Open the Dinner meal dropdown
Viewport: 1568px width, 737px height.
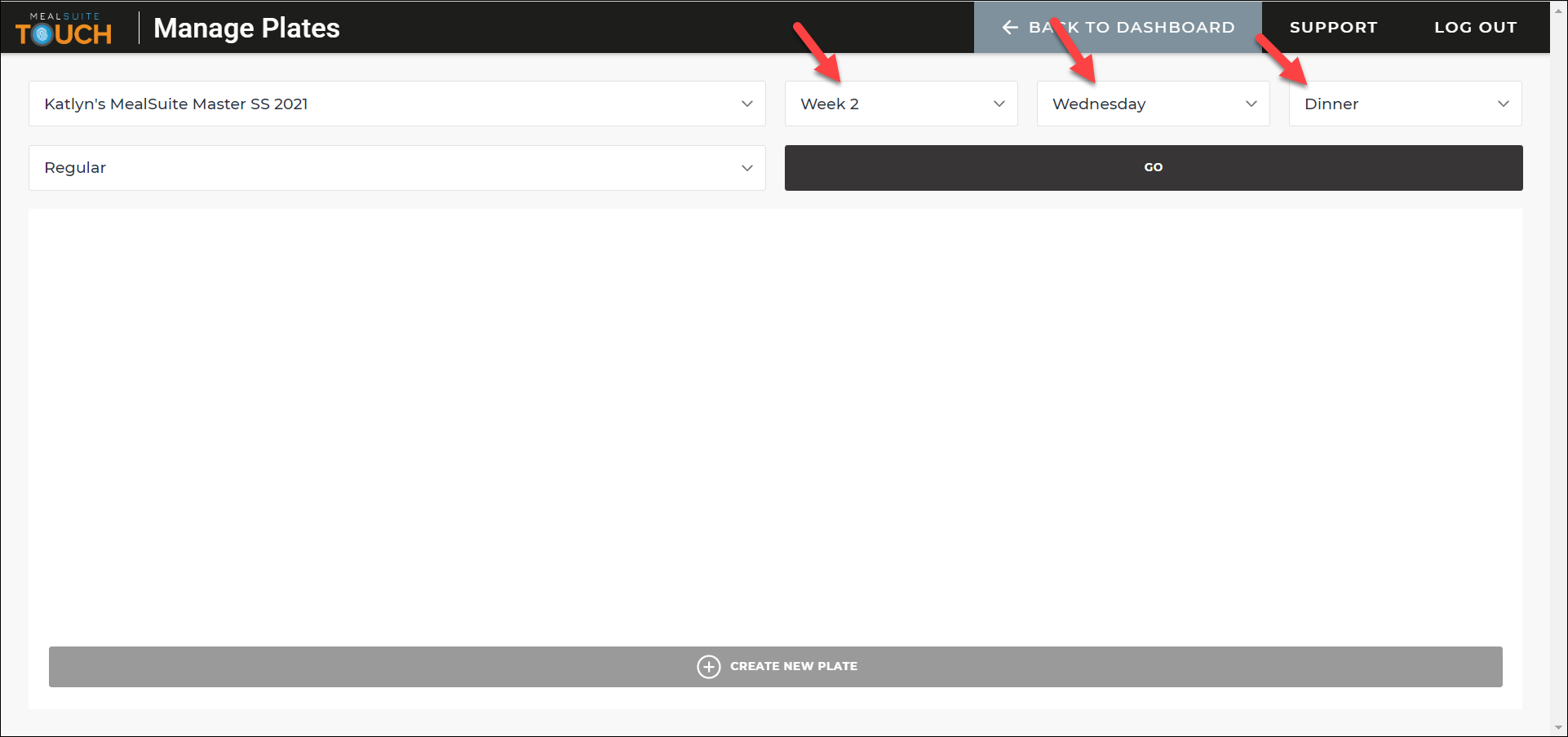pos(1405,104)
